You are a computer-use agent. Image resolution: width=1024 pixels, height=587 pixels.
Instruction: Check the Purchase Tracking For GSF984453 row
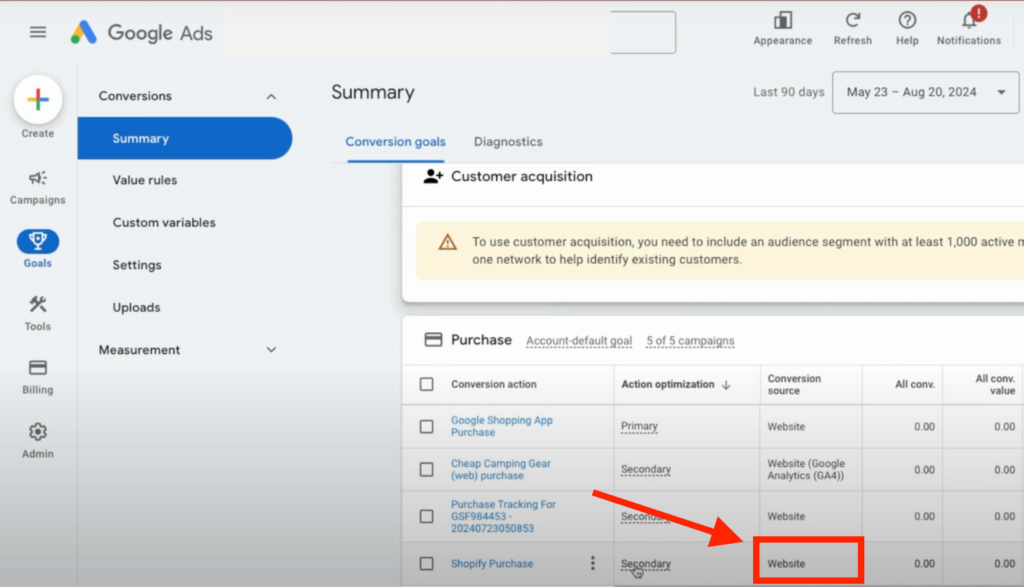click(426, 516)
